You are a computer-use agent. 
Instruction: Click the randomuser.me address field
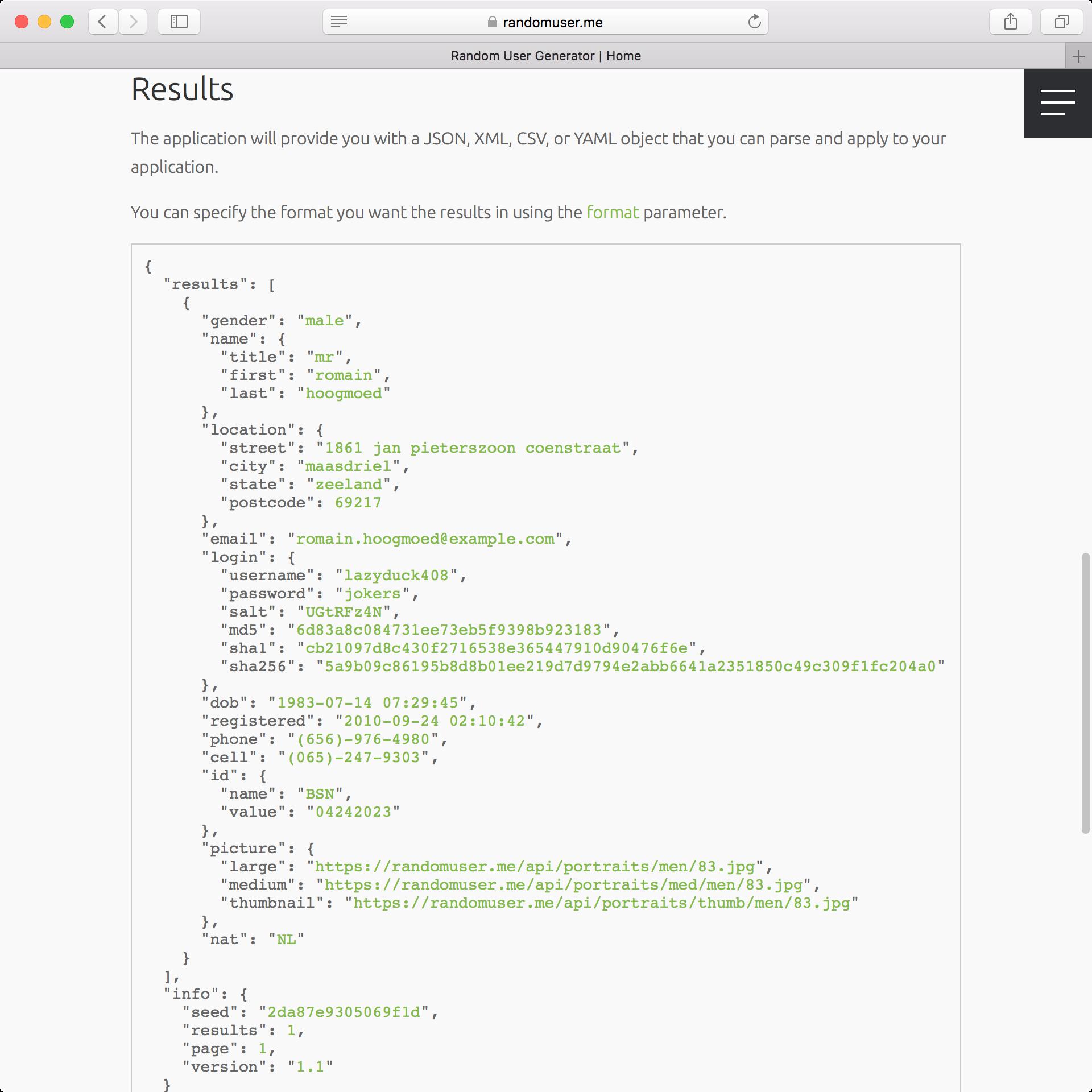coord(546,22)
